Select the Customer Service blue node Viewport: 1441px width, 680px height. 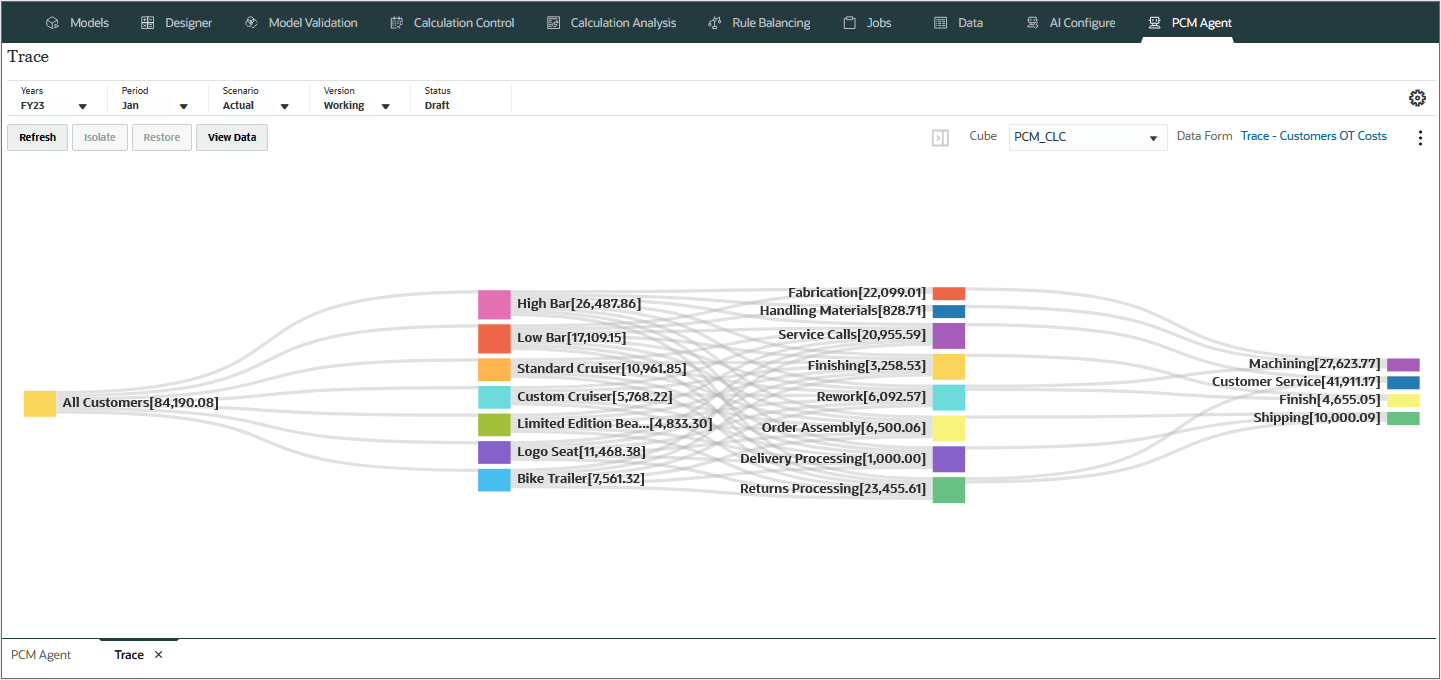(1403, 383)
